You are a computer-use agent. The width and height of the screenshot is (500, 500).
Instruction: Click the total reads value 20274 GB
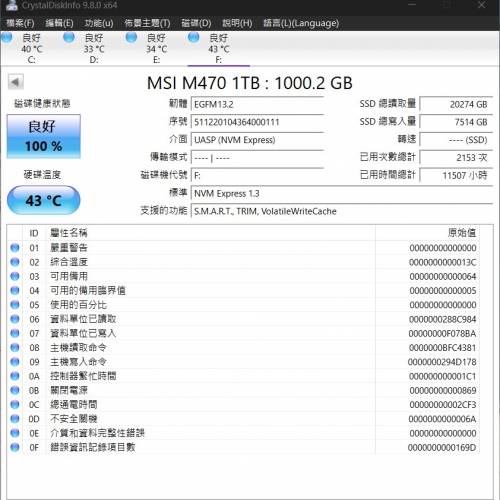pos(456,104)
